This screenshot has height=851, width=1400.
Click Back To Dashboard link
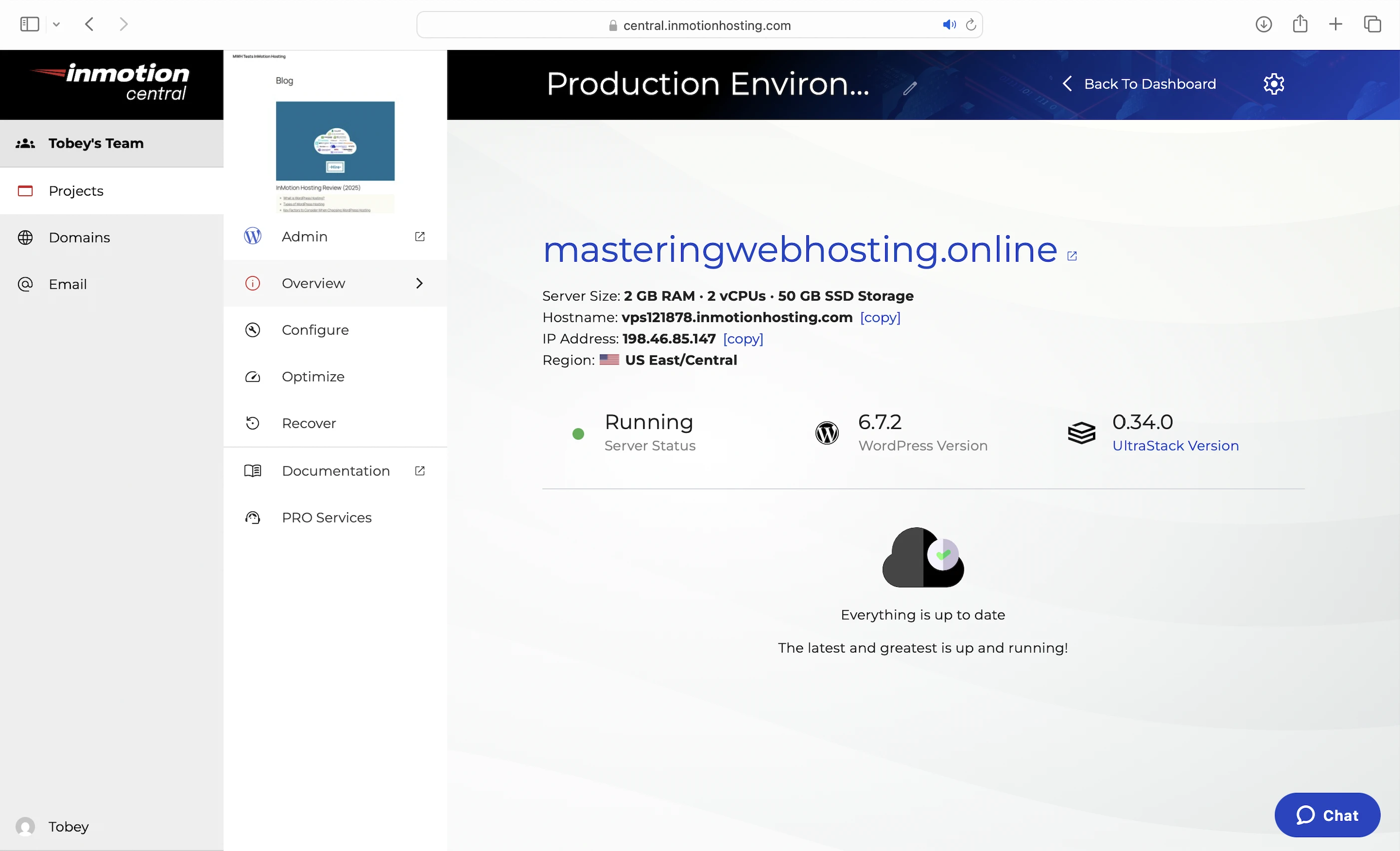click(1139, 84)
